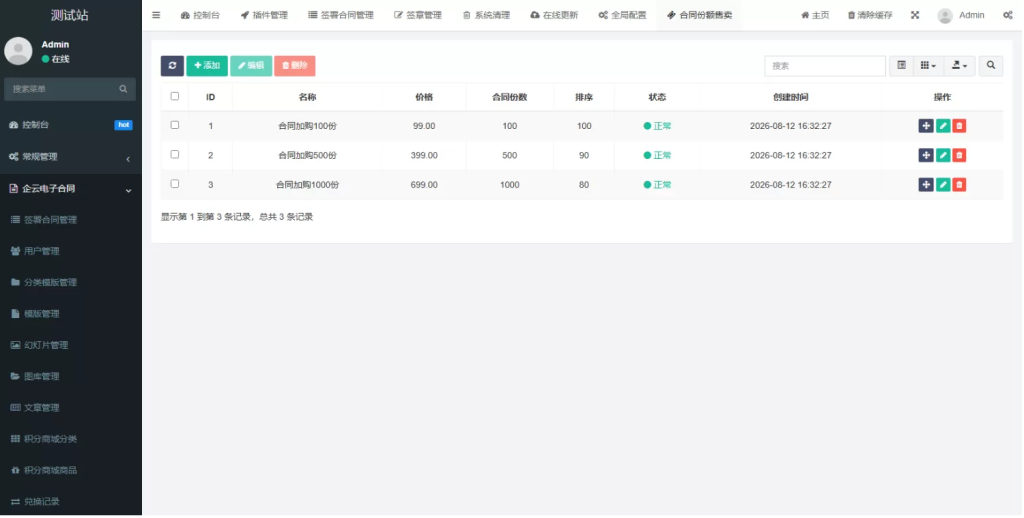Image resolution: width=1024 pixels, height=518 pixels.
Task: Check the checkbox for row ID 3
Action: (174, 184)
